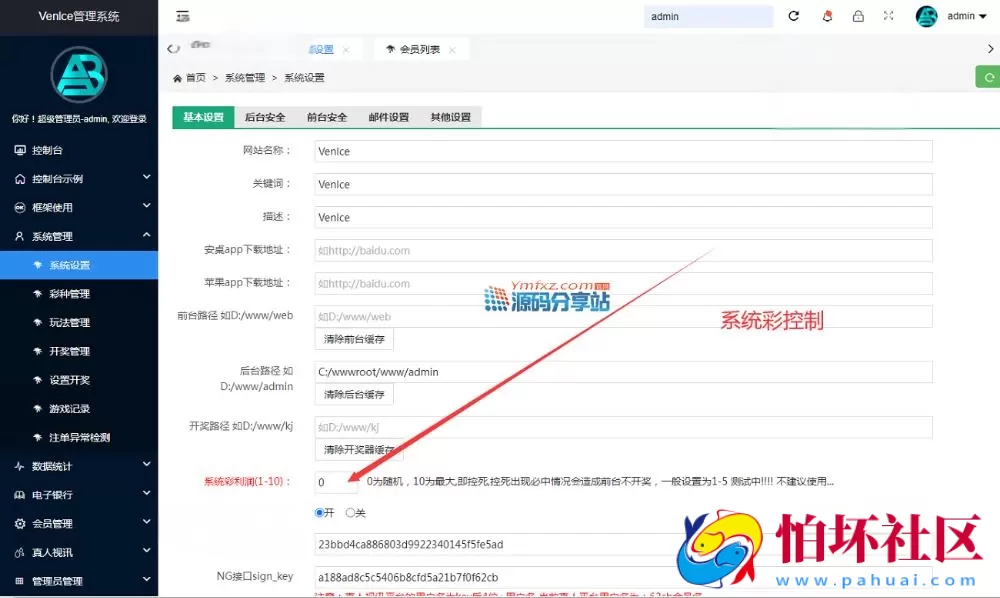Click the refresh icon in the top bar
Screen dimensions: 1000x598
[x=793, y=16]
